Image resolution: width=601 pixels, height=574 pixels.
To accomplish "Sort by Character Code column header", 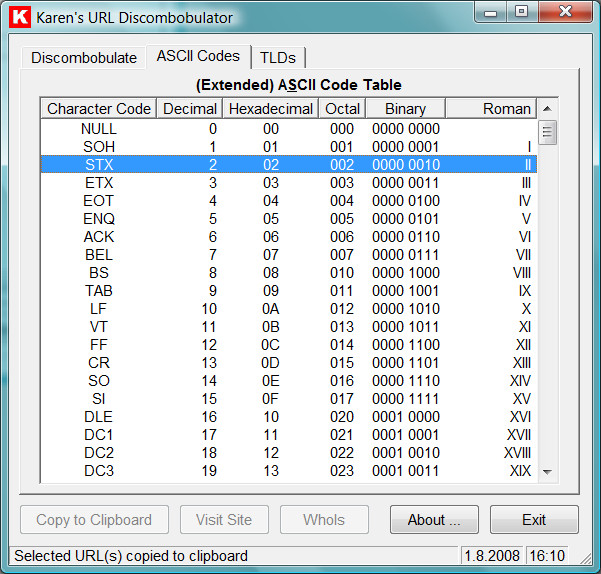I will [x=99, y=108].
